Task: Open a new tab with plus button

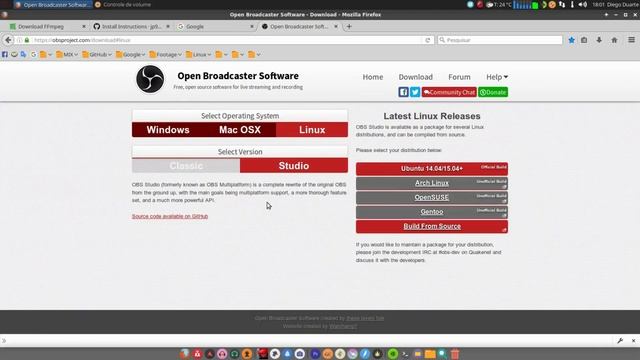Action: 349,27
